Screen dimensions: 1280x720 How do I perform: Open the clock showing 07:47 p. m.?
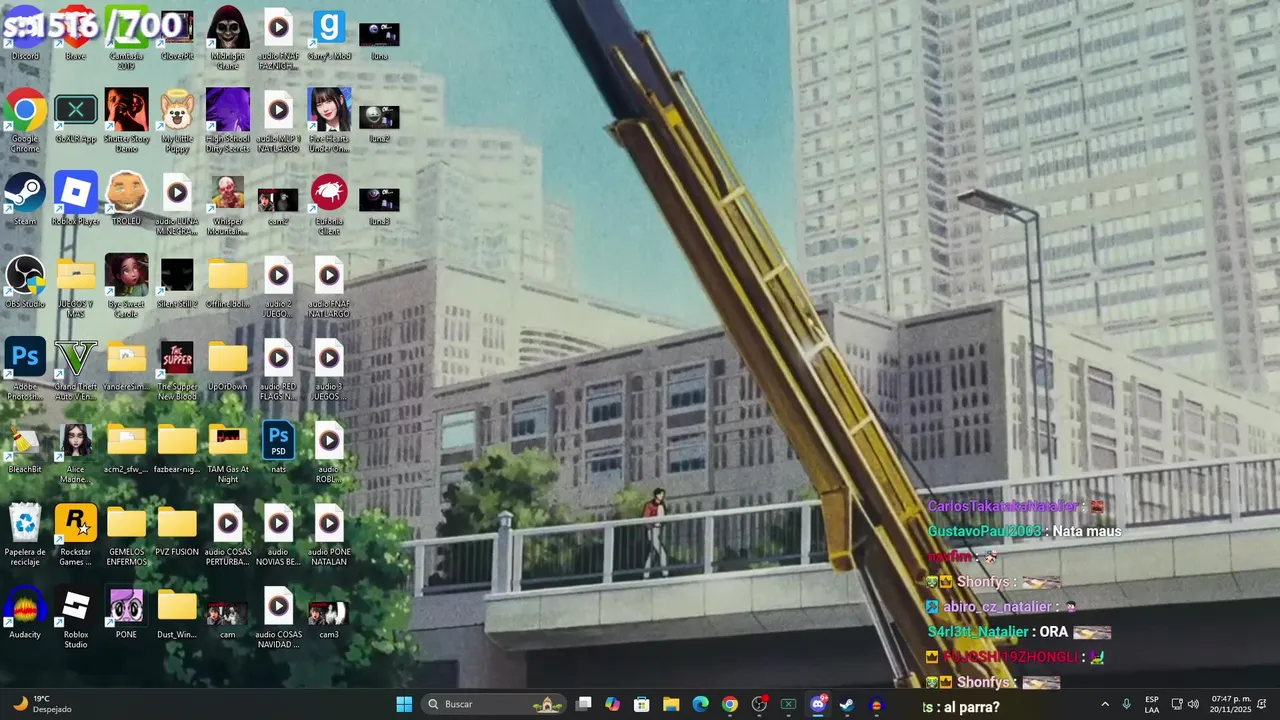(x=1231, y=704)
